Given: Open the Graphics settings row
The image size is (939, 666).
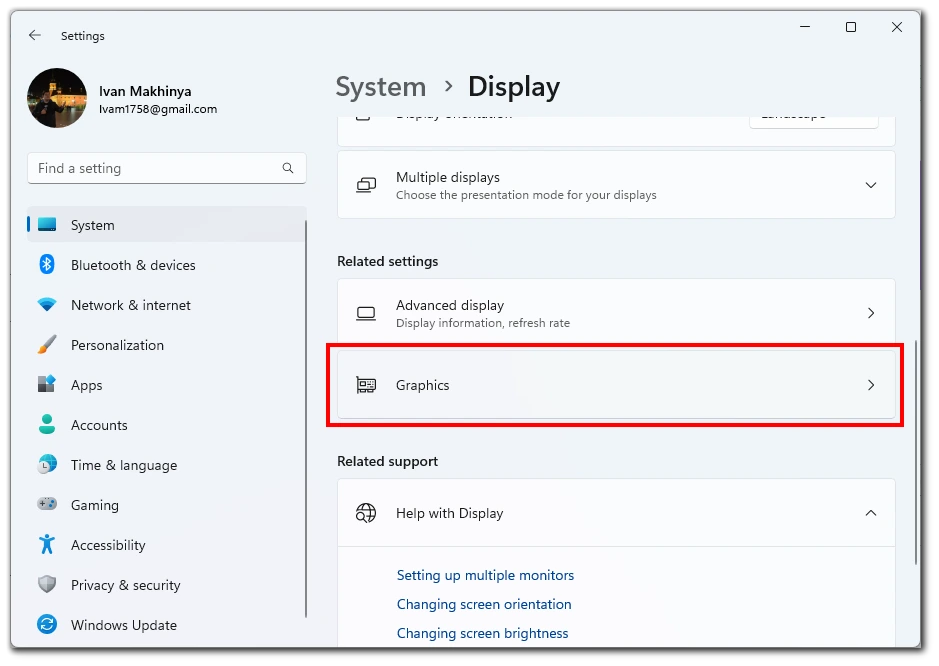Looking at the screenshot, I should pos(616,385).
